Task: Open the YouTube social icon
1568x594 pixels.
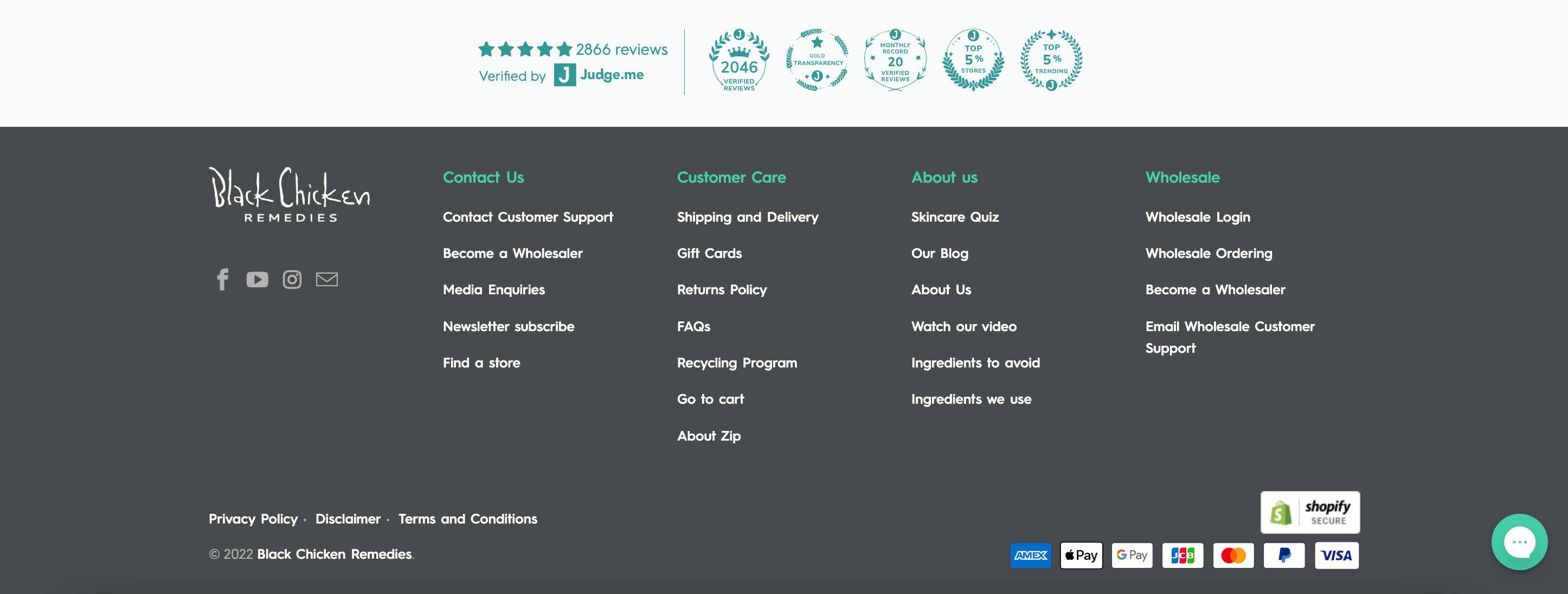Action: 257,279
